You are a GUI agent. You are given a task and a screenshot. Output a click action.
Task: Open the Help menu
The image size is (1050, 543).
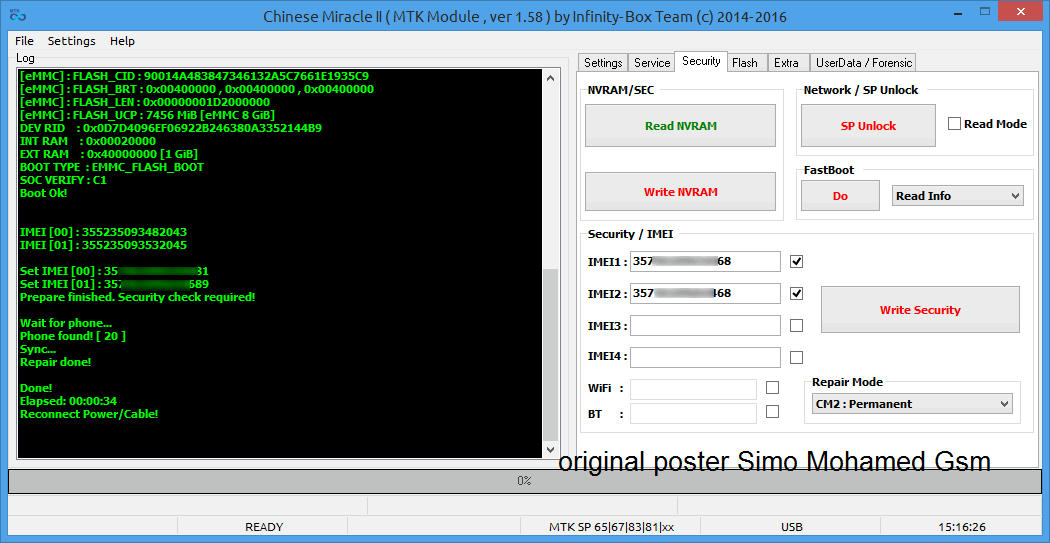point(123,41)
